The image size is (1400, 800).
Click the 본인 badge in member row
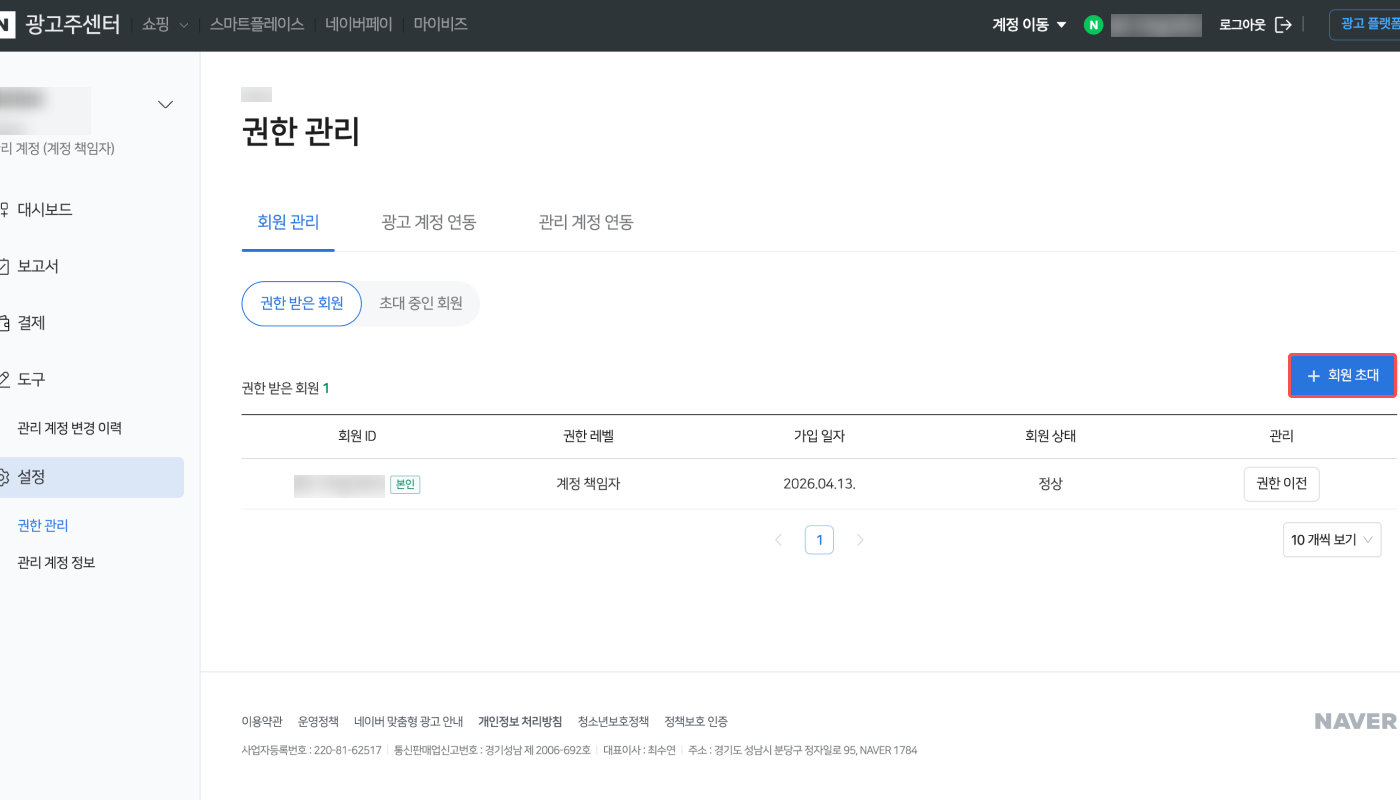tap(405, 484)
